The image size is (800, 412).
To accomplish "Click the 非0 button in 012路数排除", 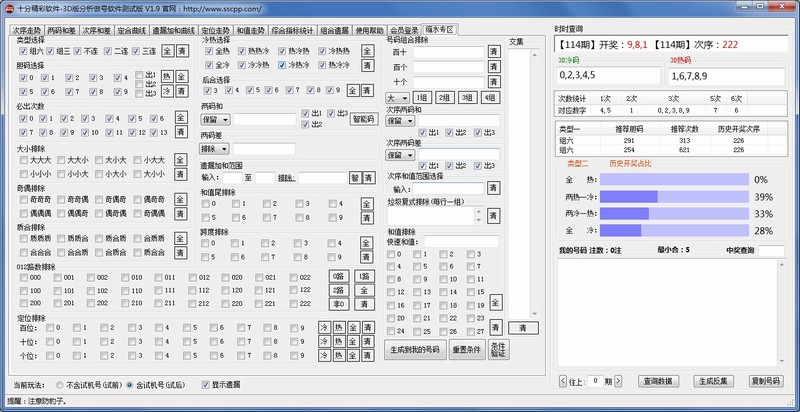I will [x=338, y=304].
